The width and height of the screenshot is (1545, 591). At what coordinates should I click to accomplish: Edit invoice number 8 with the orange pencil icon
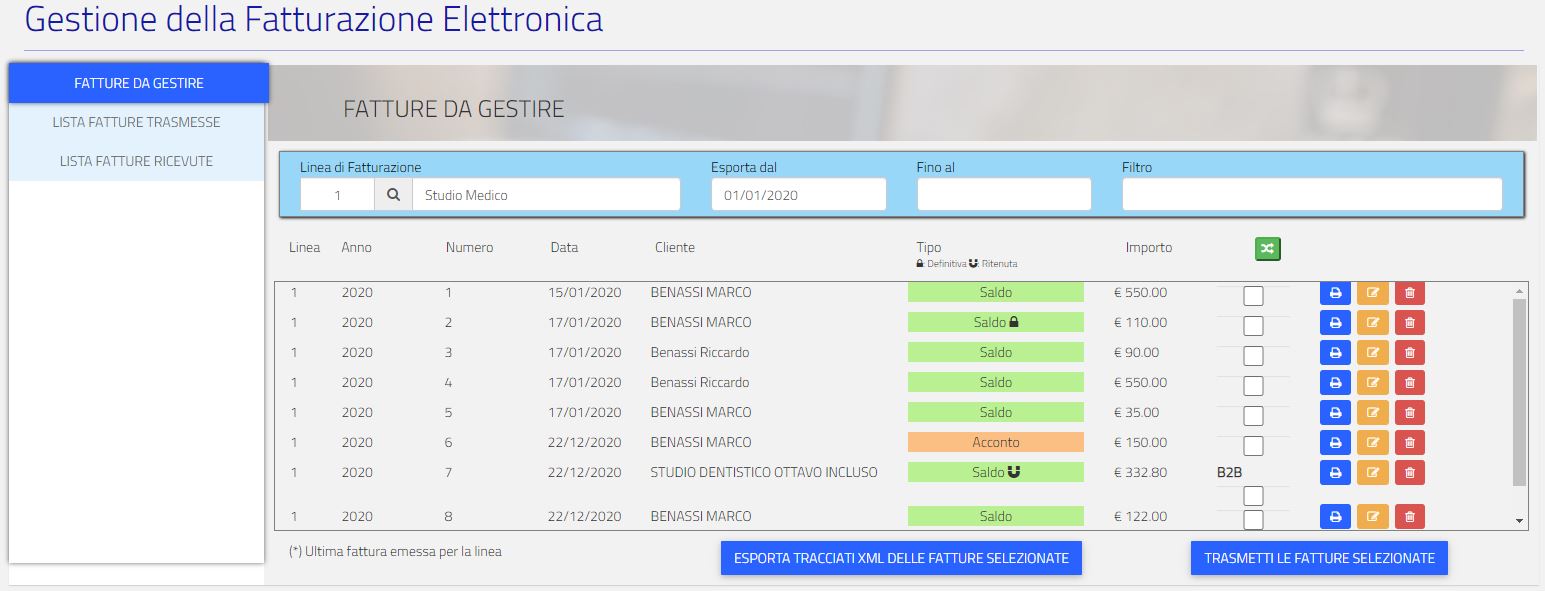tap(1372, 516)
